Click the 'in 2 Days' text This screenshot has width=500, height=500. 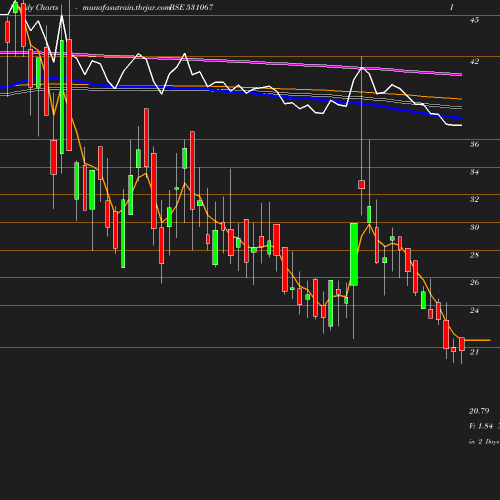coord(484,442)
